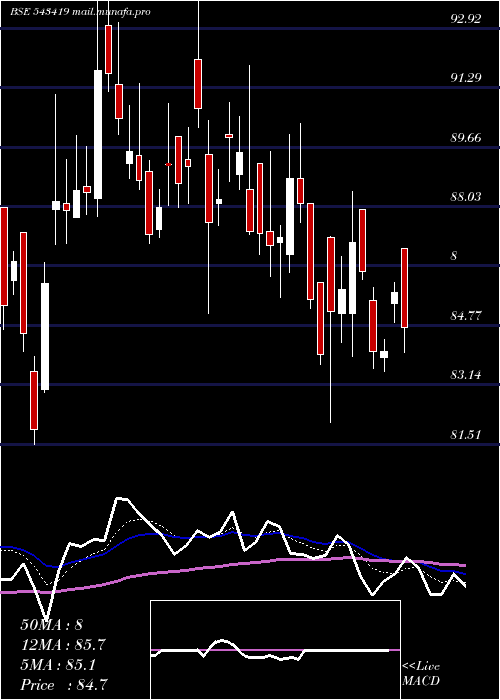Click the 83.14 price axis label
The height and width of the screenshot is (700, 500).
pyautogui.click(x=466, y=375)
